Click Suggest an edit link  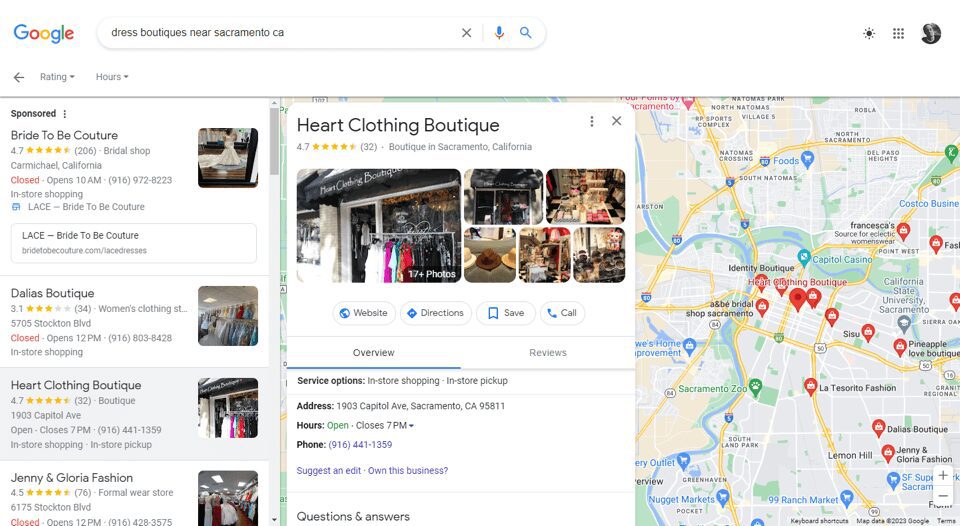pos(329,471)
